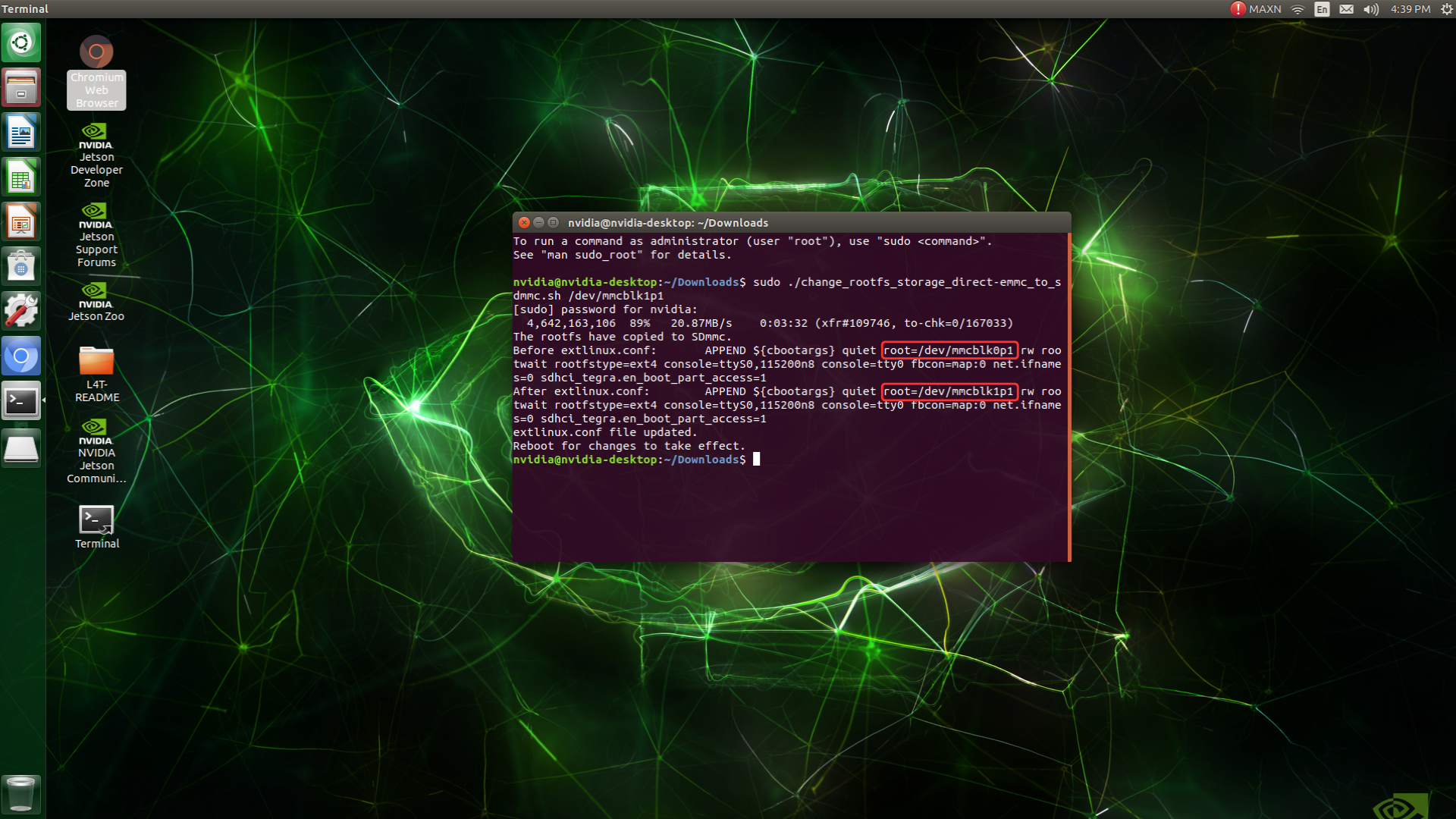Open Trash in launcher
The image size is (1456, 819).
tap(21, 794)
